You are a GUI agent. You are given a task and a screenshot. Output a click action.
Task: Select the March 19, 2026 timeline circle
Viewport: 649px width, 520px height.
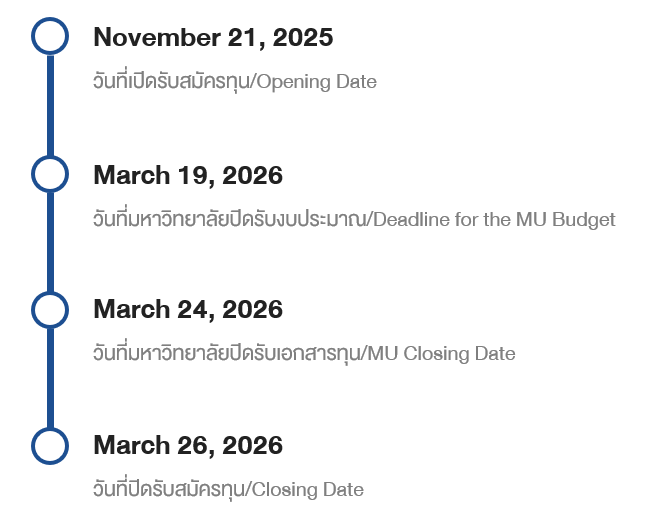[50, 173]
